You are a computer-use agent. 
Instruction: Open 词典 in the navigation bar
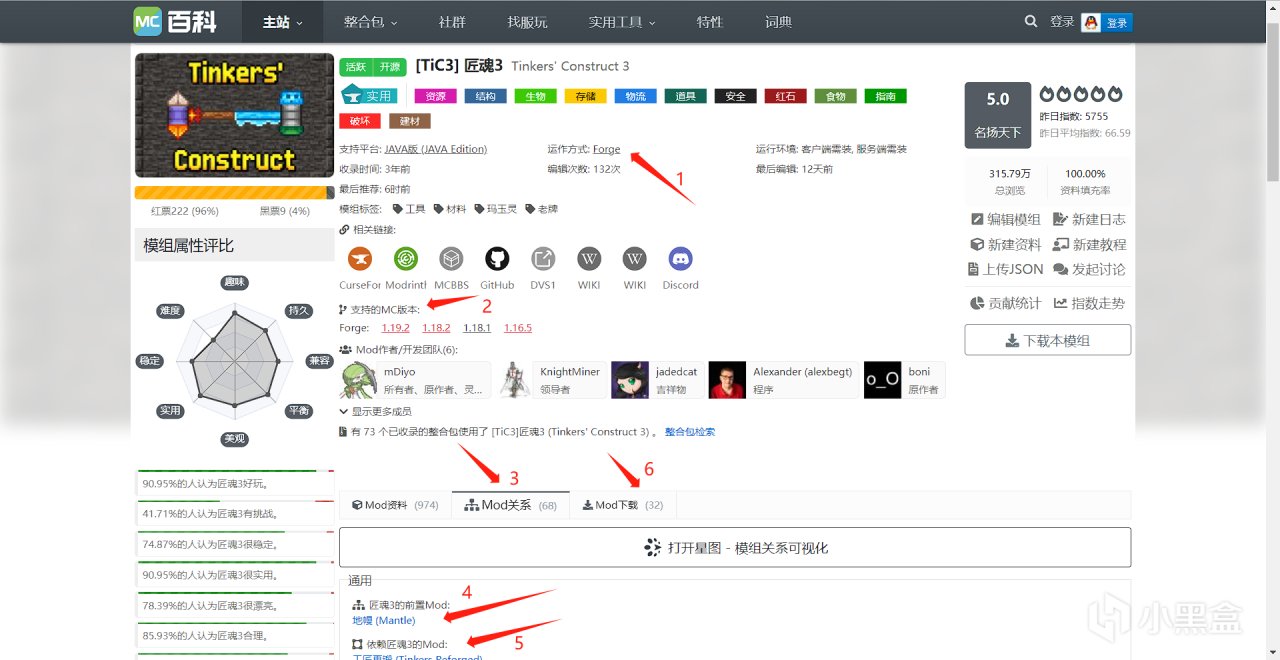coord(779,22)
